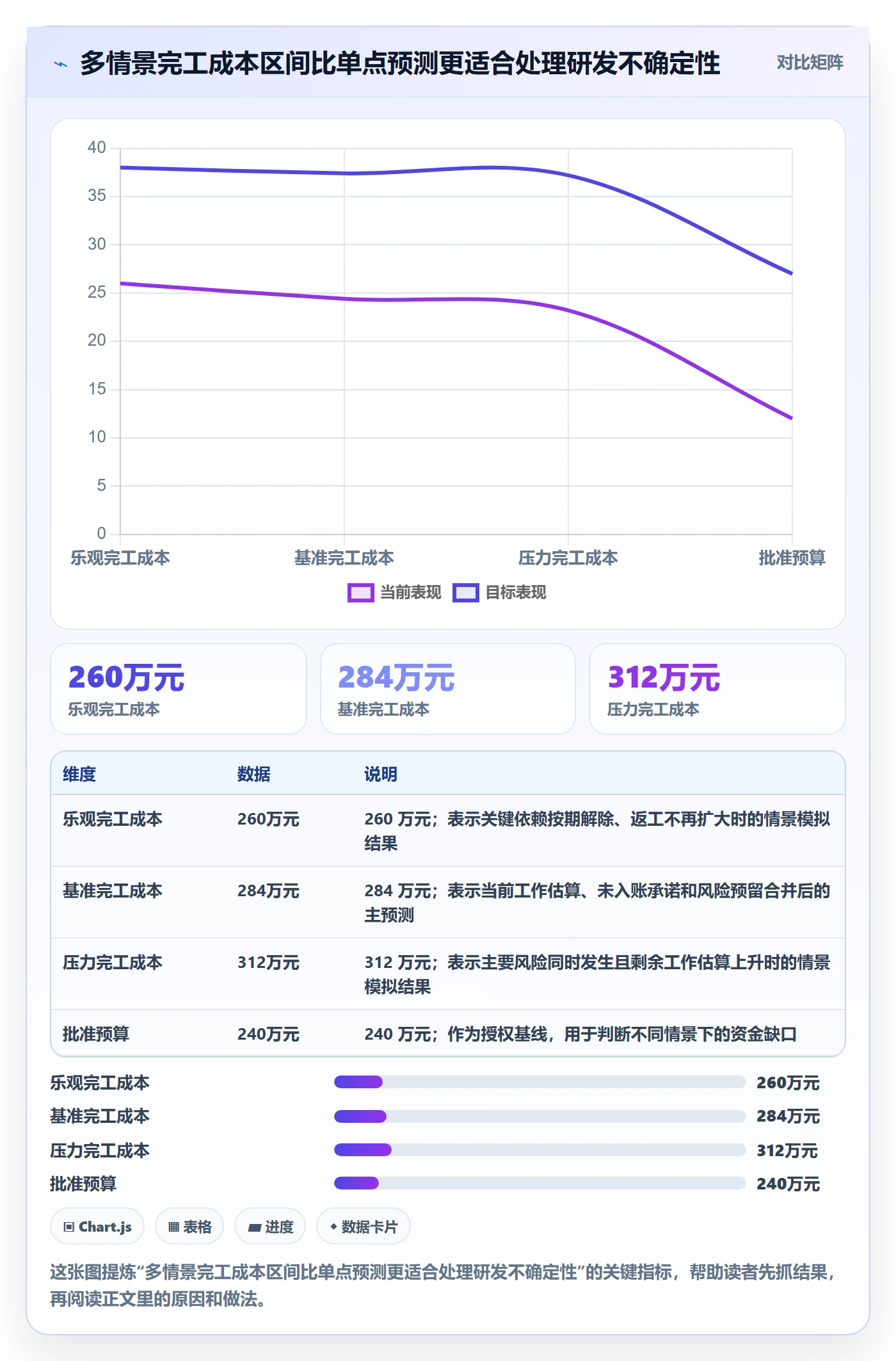Select the 表格 tag chip
Screen dimensions: 896x1361
(189, 1227)
